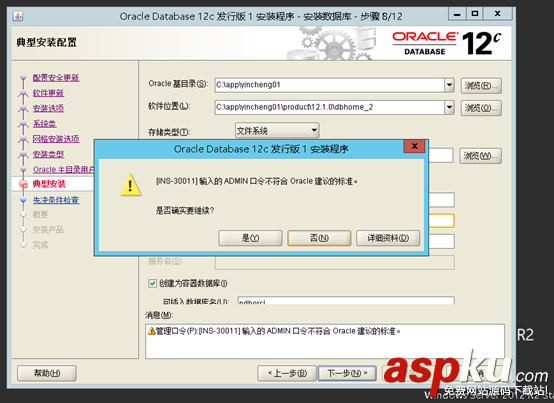Click 浏览(R) browse button for base directory
554x403 pixels.
481,86
